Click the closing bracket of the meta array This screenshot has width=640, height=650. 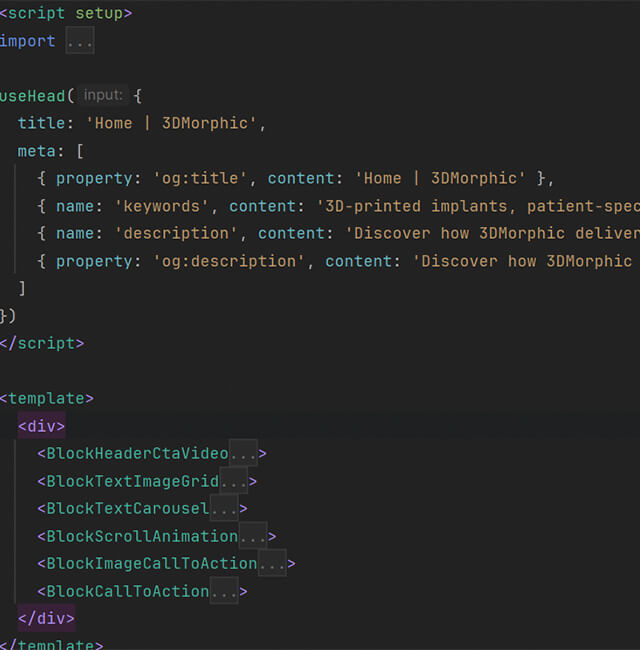(x=22, y=288)
